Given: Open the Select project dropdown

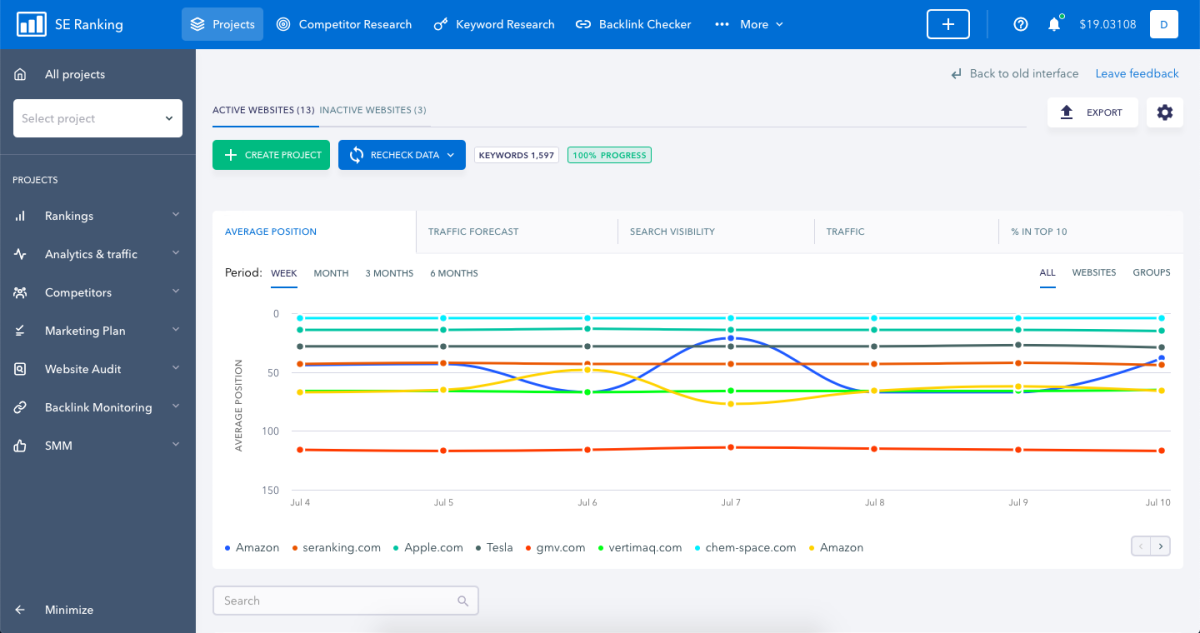Looking at the screenshot, I should (x=97, y=118).
